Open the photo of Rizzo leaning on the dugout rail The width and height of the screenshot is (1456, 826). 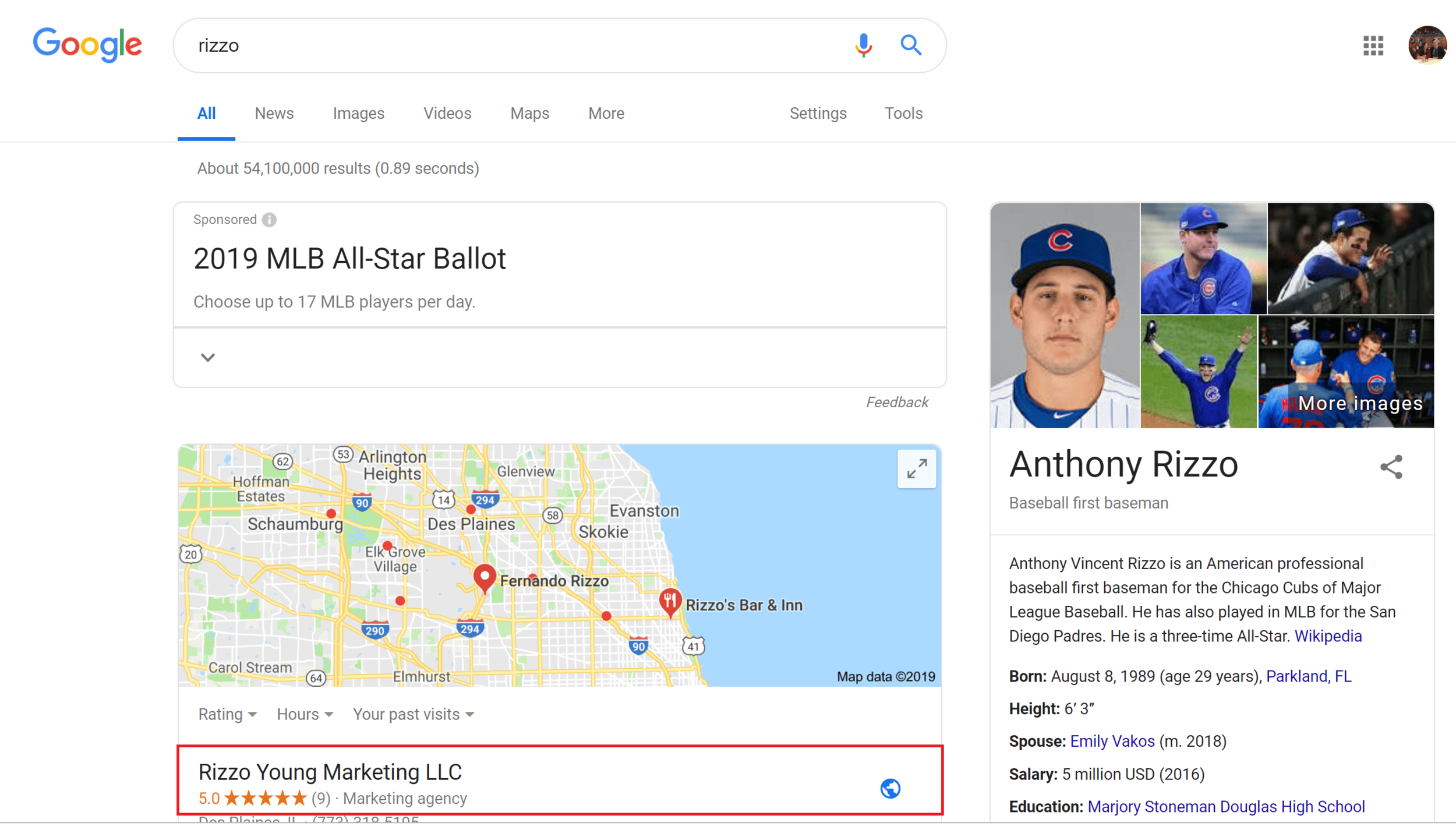click(x=1350, y=258)
